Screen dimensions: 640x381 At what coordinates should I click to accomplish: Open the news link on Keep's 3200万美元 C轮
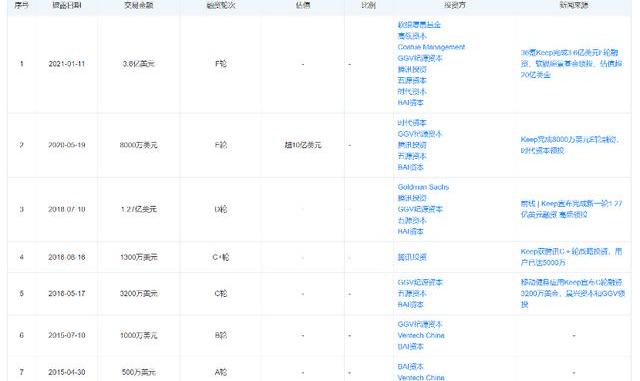coord(572,293)
